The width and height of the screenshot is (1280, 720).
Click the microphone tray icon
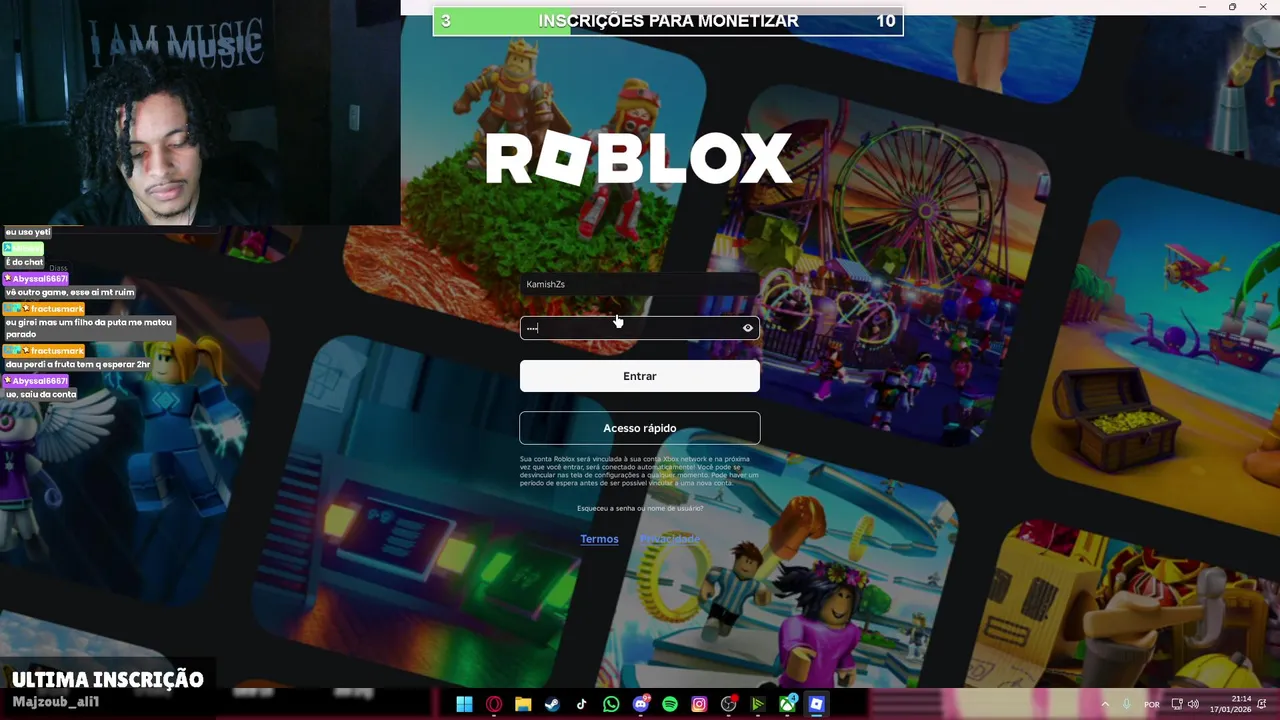pyautogui.click(x=1127, y=704)
